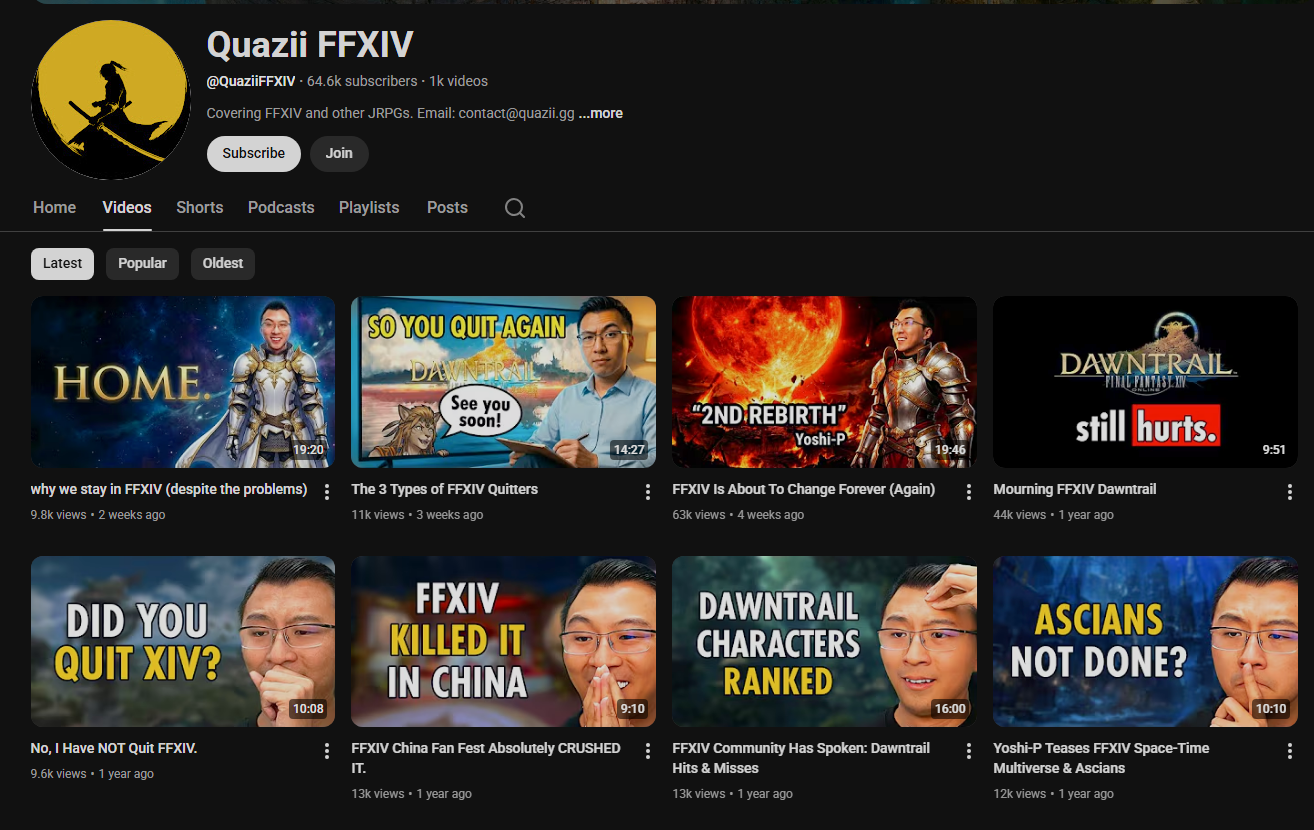This screenshot has height=830, width=1314.
Task: Open the Posts tab
Action: [x=447, y=207]
